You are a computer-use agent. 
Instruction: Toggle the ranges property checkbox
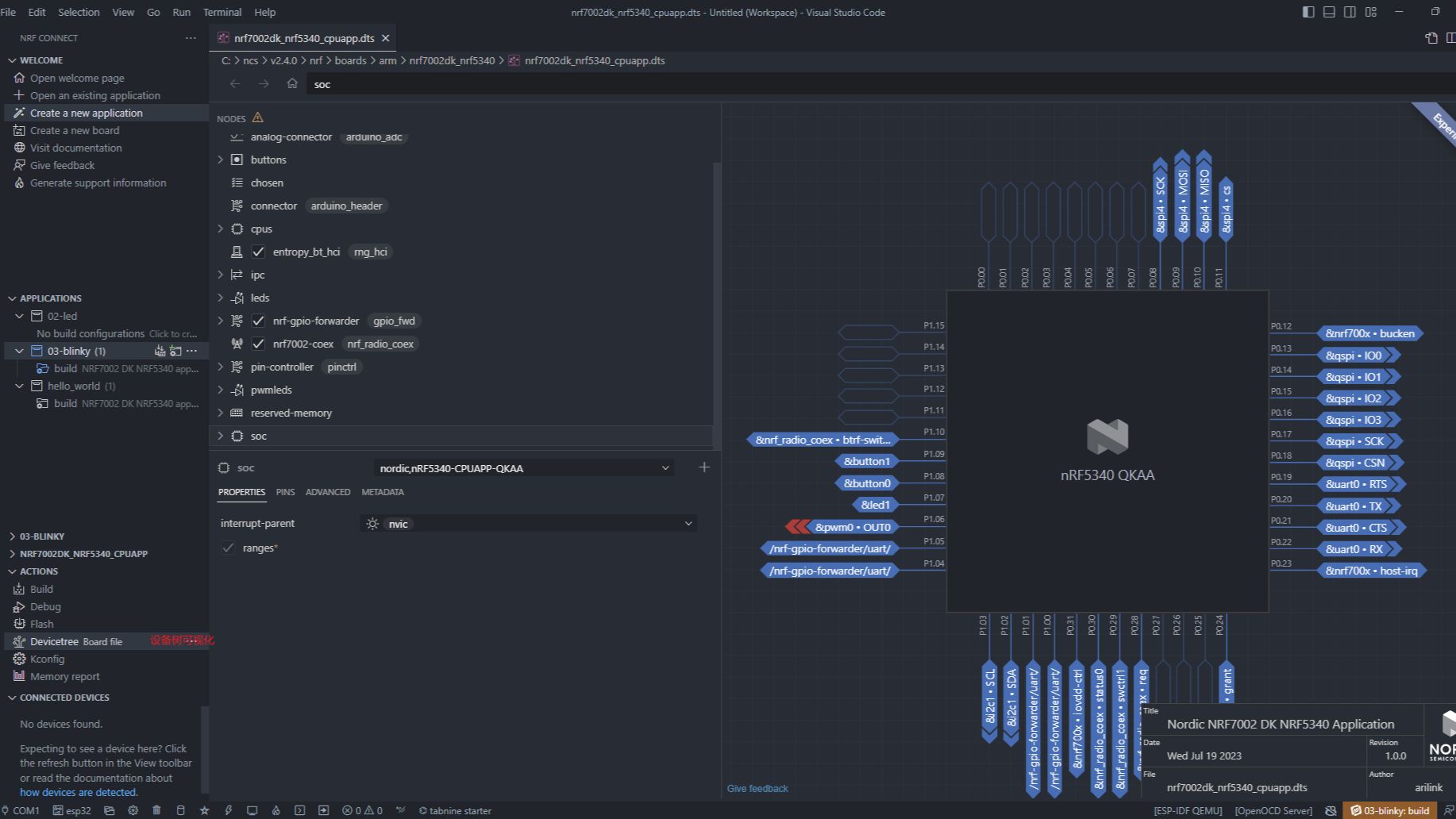click(228, 548)
